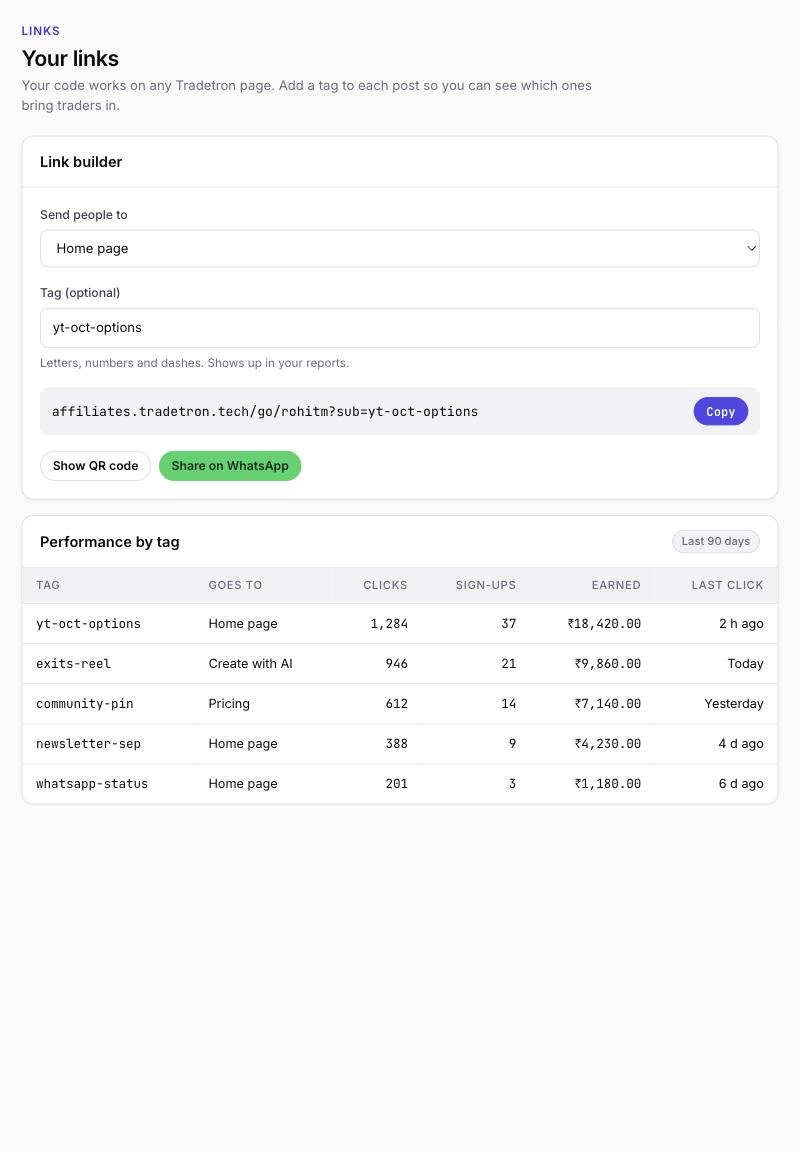Open the 'Send people to' dropdown

399,248
